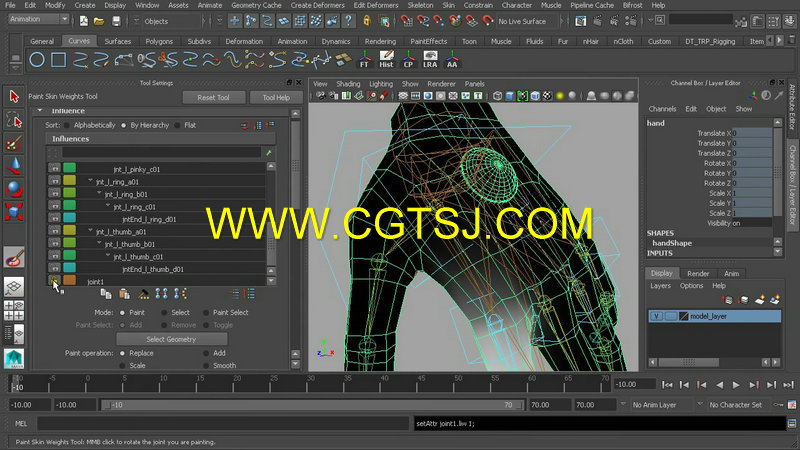Collapse jnt_l_ring_c01 hierarchy
The height and width of the screenshot is (450, 800).
[x=108, y=206]
